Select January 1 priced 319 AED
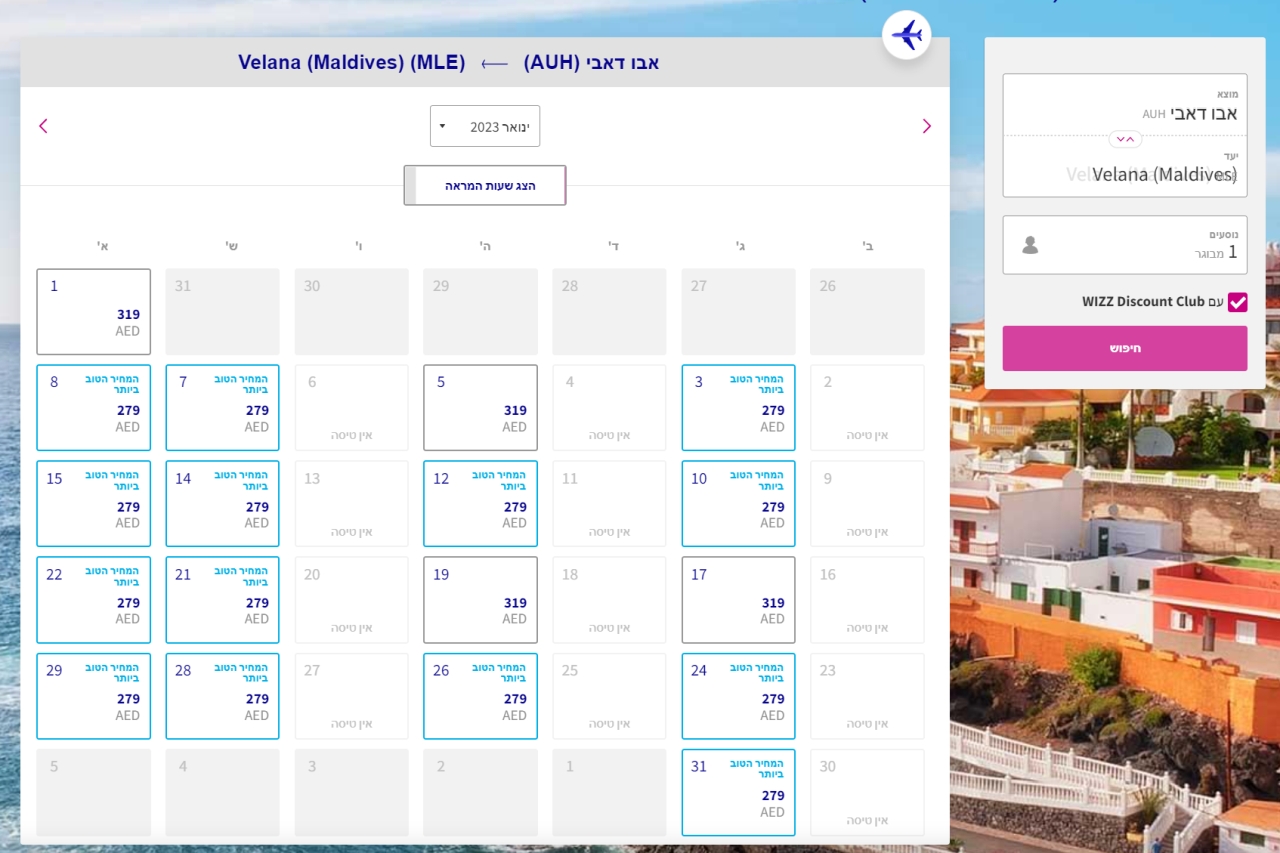 [94, 312]
